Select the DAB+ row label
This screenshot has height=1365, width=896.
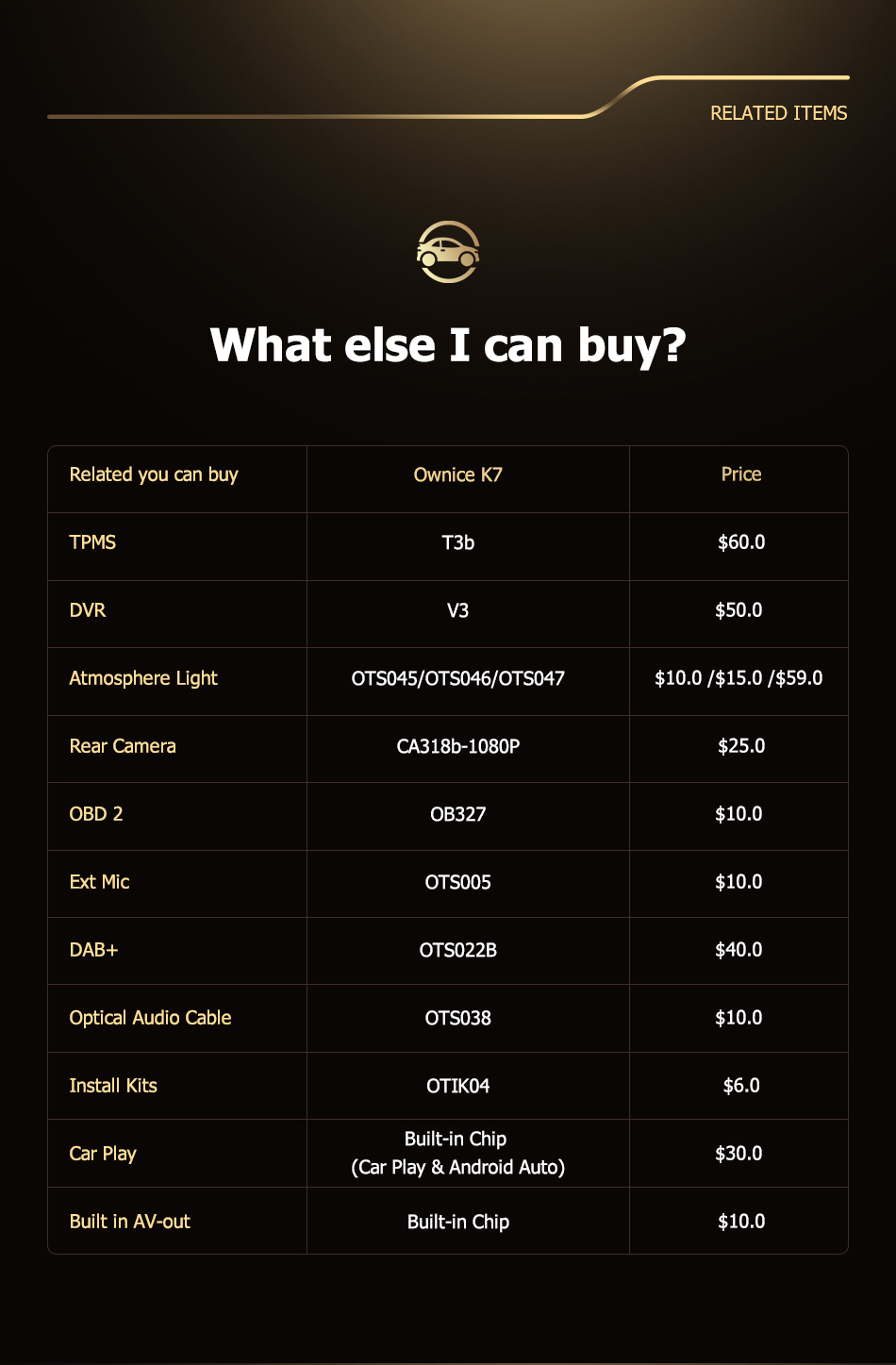coord(93,950)
